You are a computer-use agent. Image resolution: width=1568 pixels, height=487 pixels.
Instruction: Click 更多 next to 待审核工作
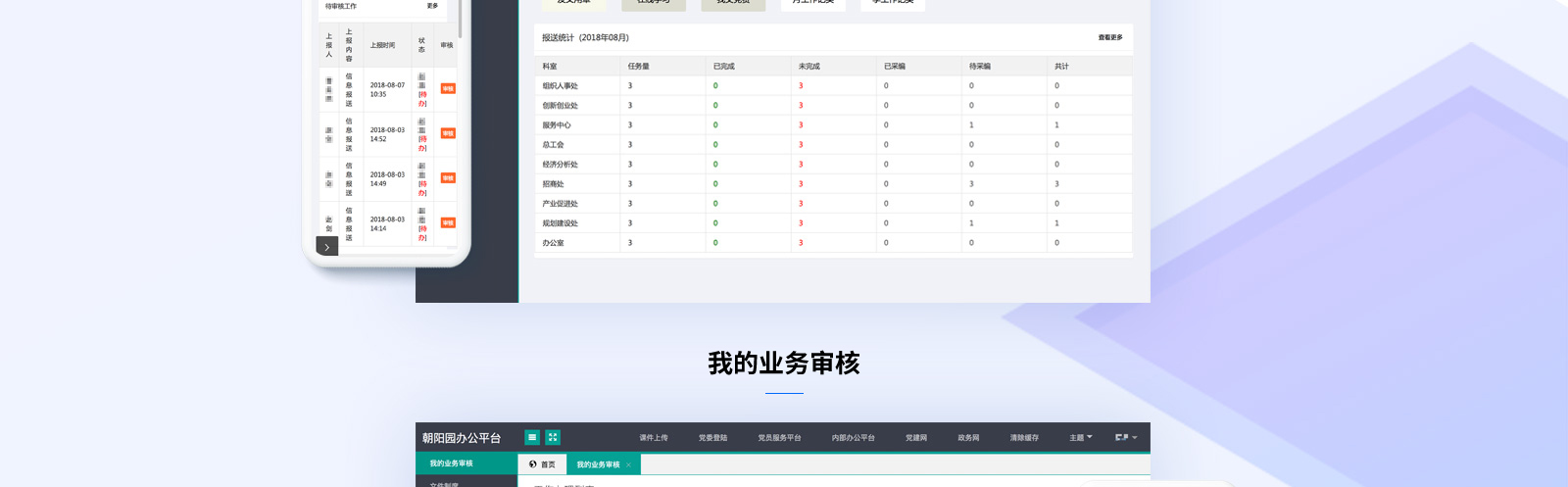432,6
